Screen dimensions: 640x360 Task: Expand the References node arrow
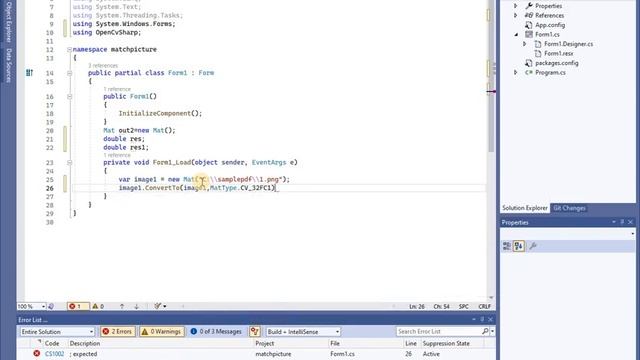[x=516, y=16]
